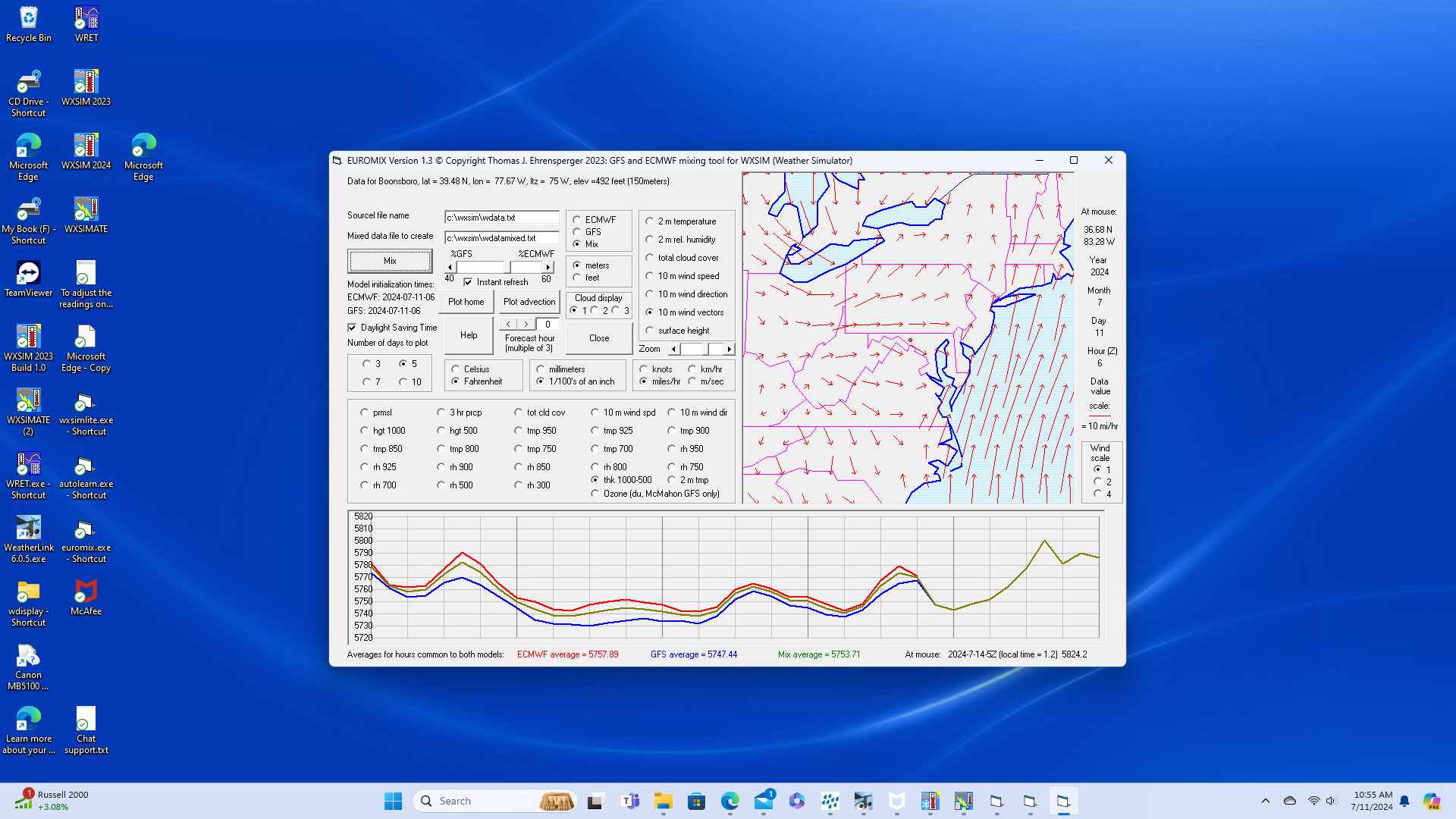Open the notification bell in tray

[x=1404, y=801]
